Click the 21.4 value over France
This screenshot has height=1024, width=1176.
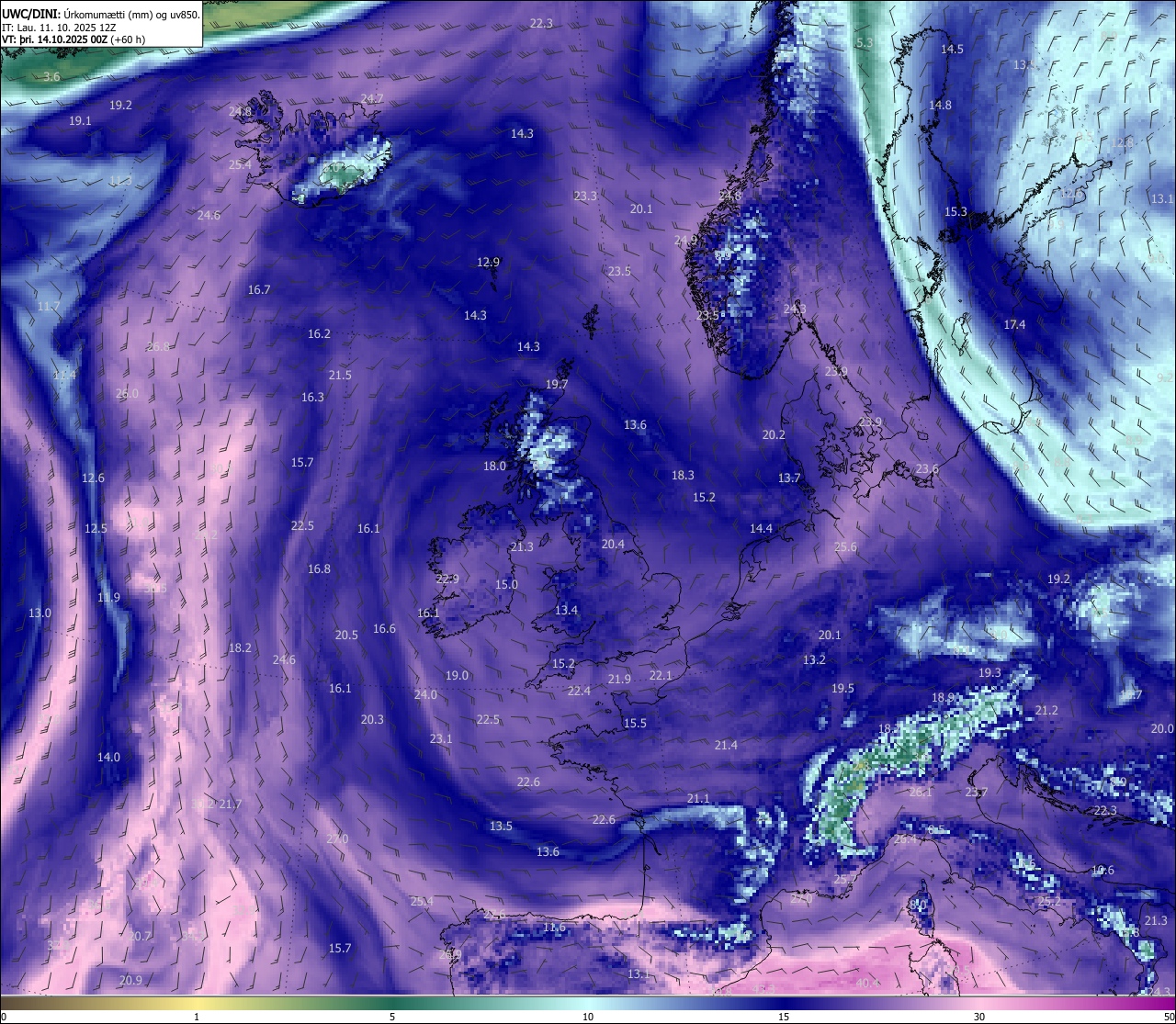[726, 746]
